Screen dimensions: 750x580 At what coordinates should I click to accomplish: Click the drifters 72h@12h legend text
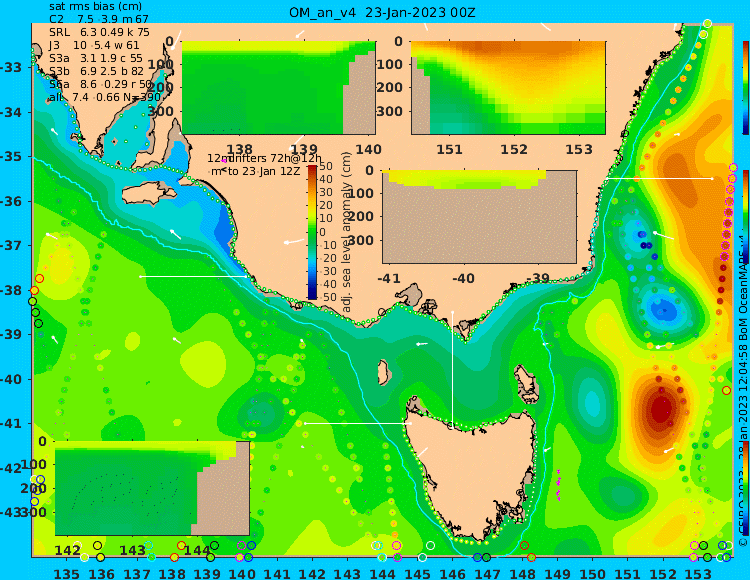pyautogui.click(x=275, y=158)
